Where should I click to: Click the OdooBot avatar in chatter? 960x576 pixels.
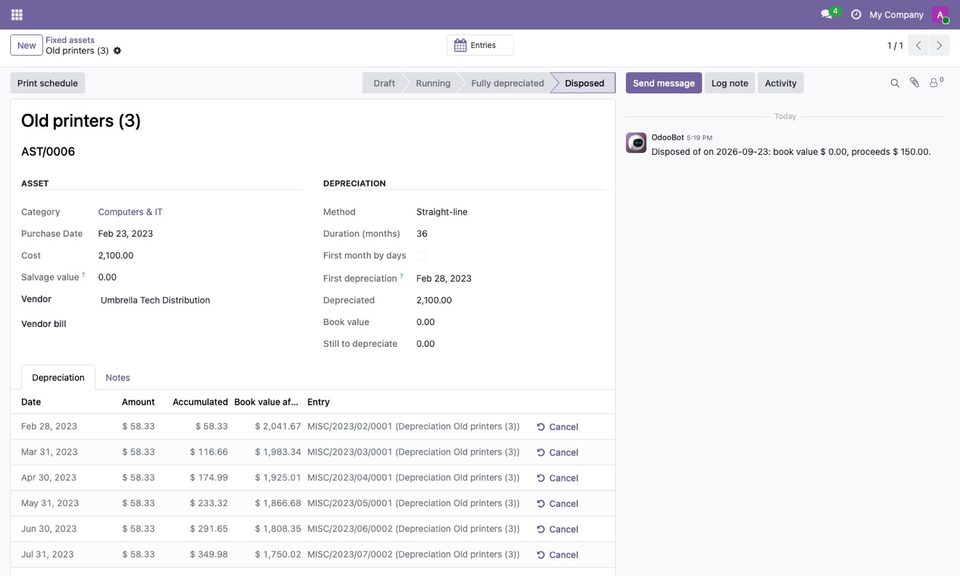pos(636,143)
